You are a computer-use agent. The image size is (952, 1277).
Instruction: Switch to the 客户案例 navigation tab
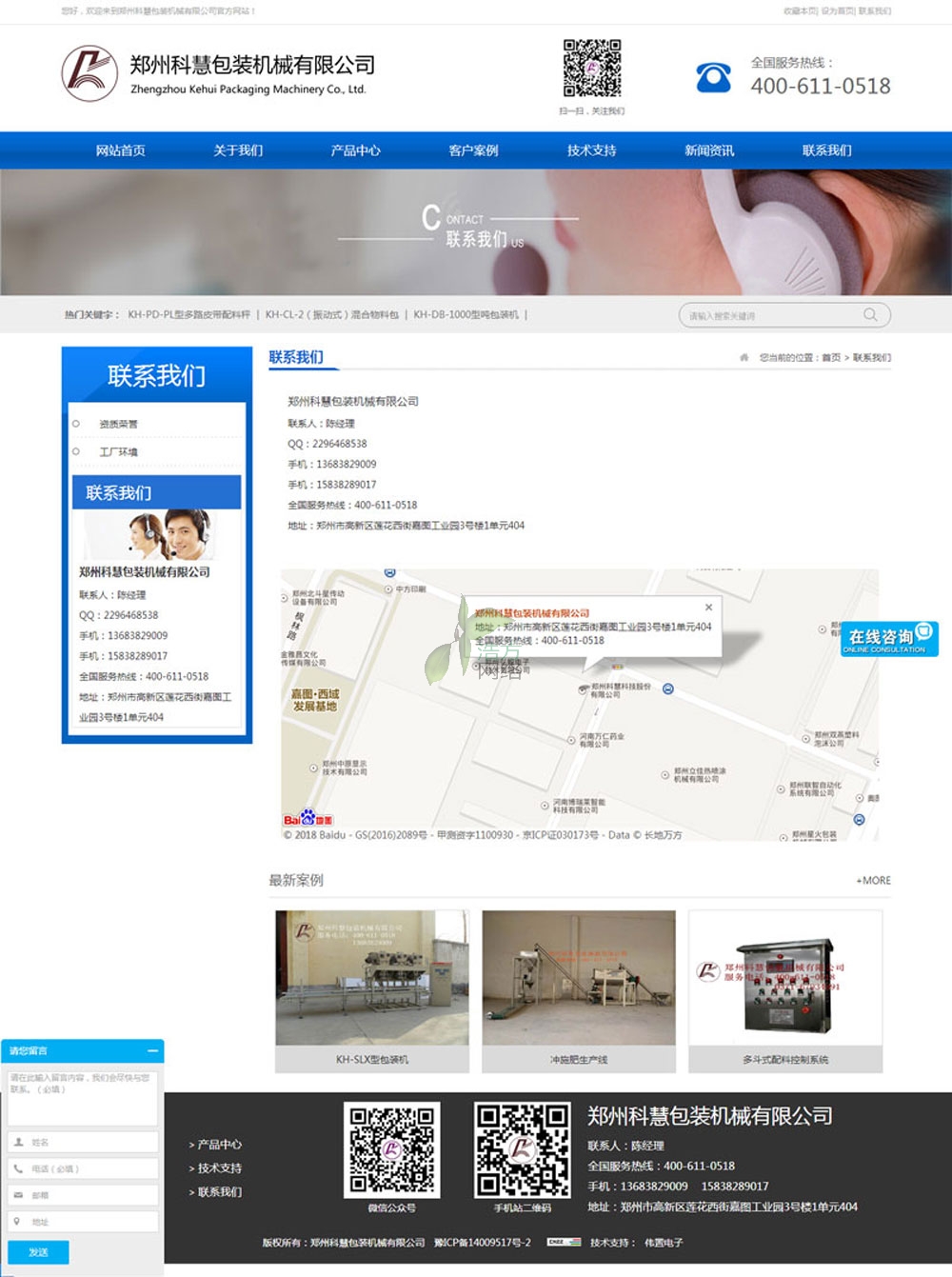click(x=474, y=150)
